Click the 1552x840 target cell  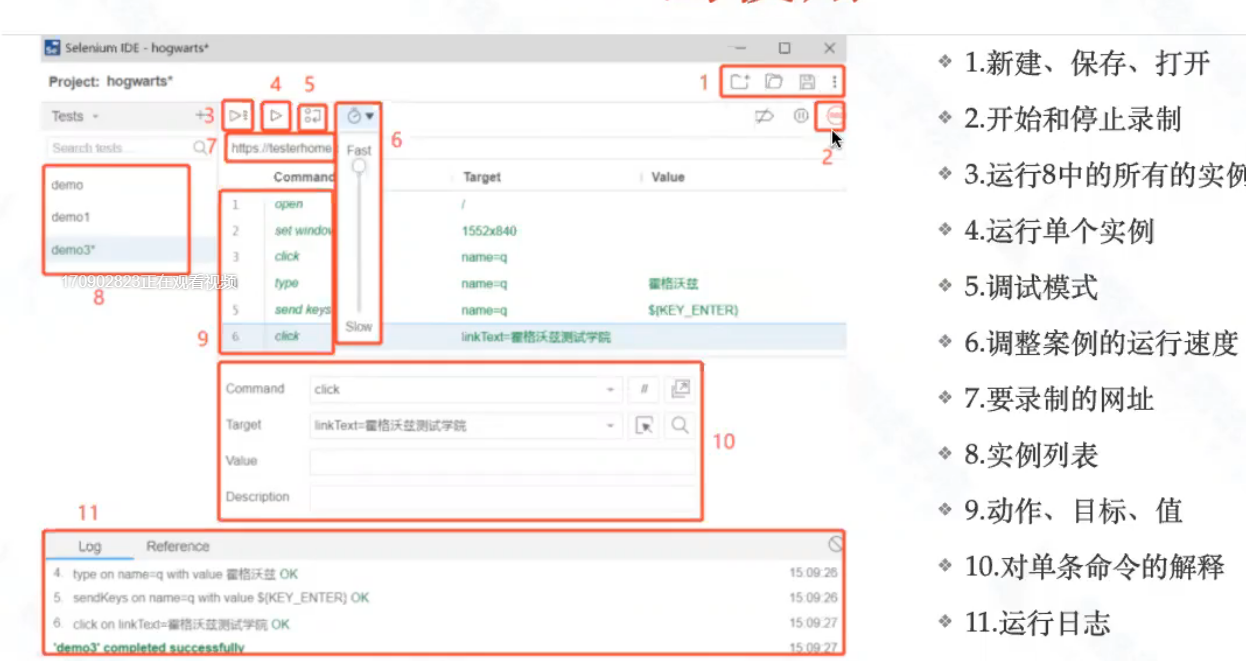(489, 231)
